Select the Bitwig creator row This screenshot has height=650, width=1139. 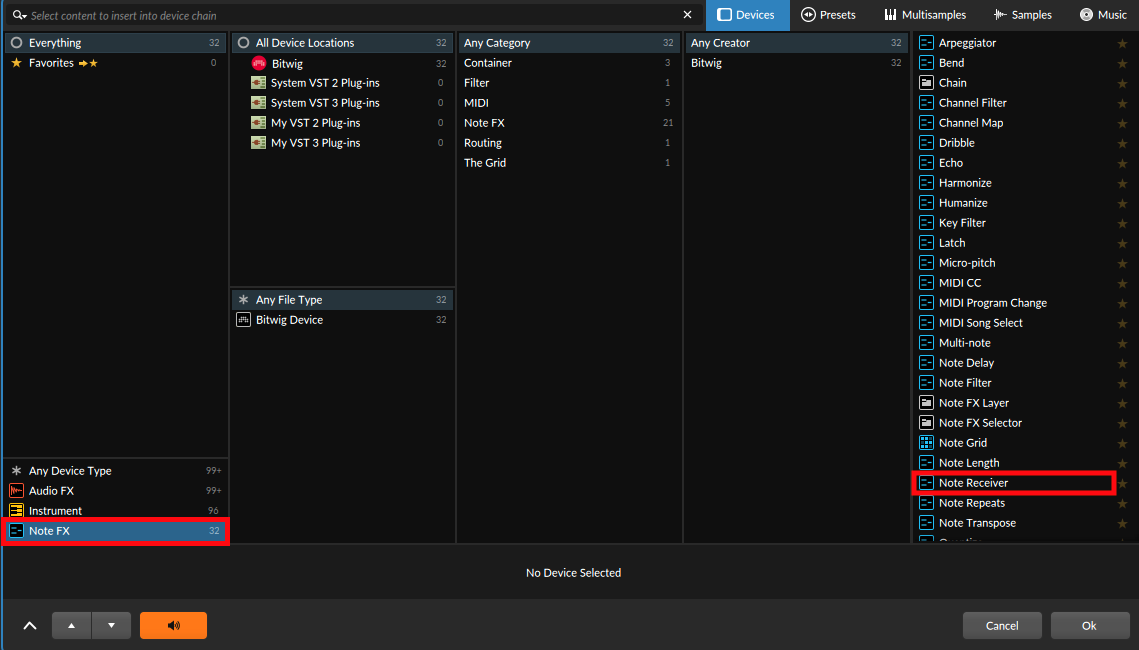[796, 63]
